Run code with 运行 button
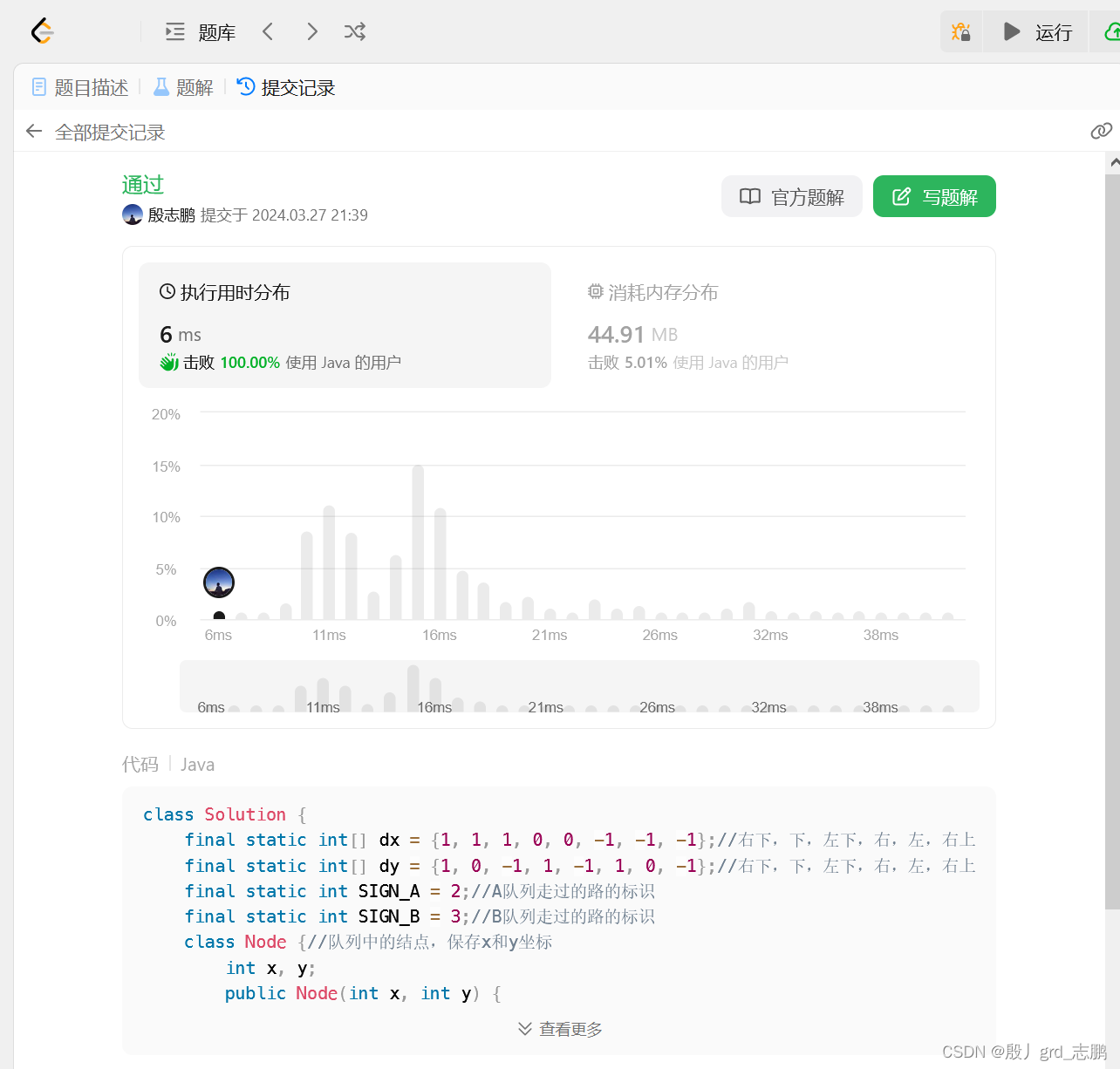 coord(1036,32)
